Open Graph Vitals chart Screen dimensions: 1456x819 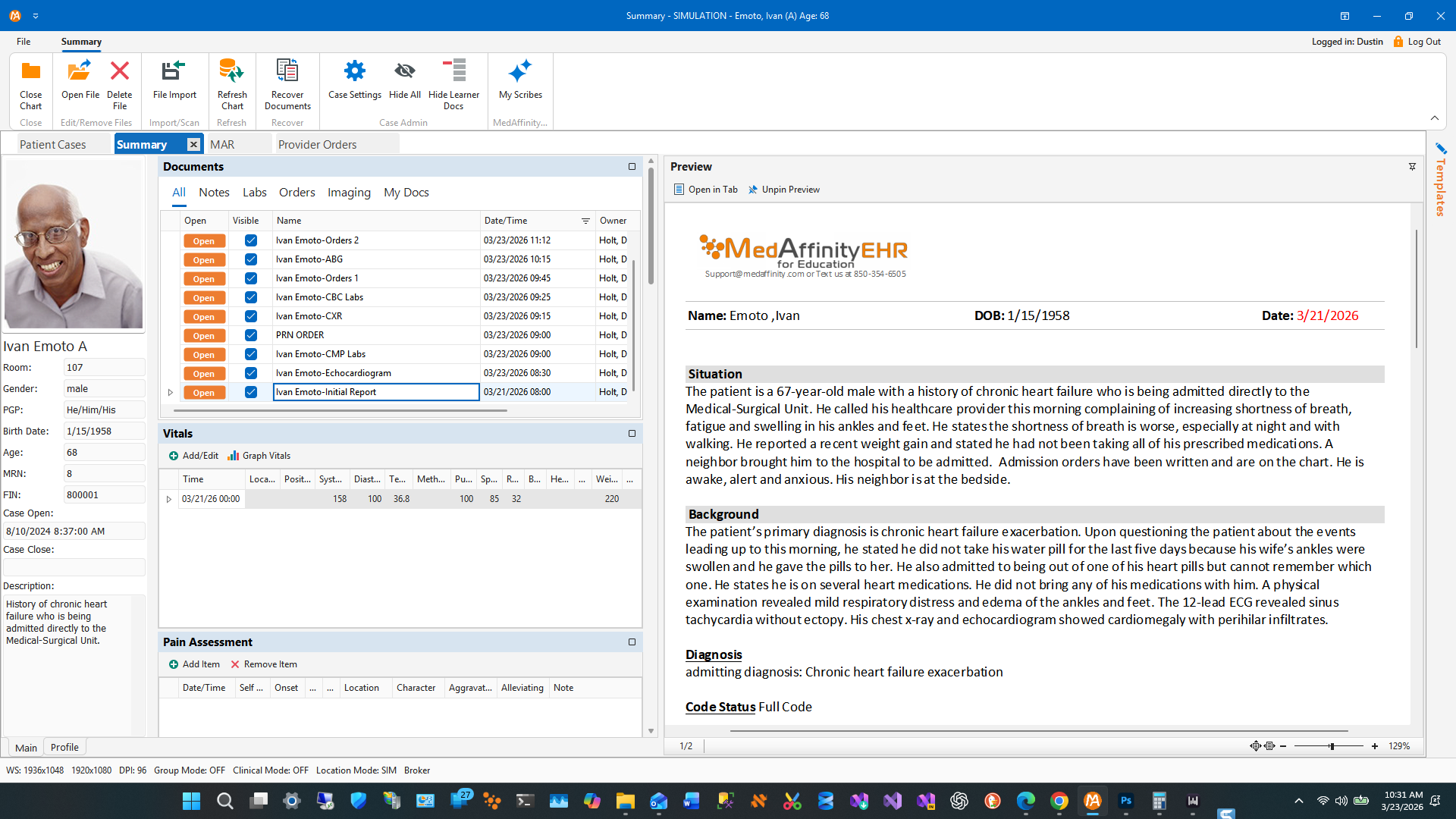pyautogui.click(x=259, y=456)
